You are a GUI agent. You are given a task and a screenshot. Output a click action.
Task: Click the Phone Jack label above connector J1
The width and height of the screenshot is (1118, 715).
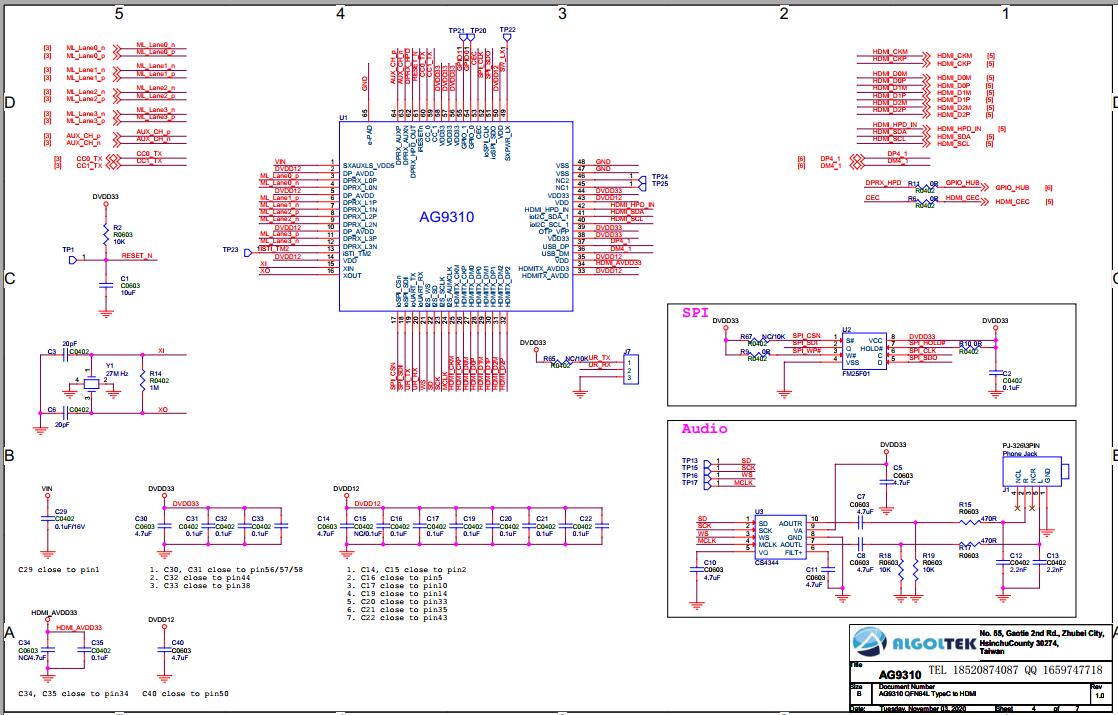(1020, 453)
